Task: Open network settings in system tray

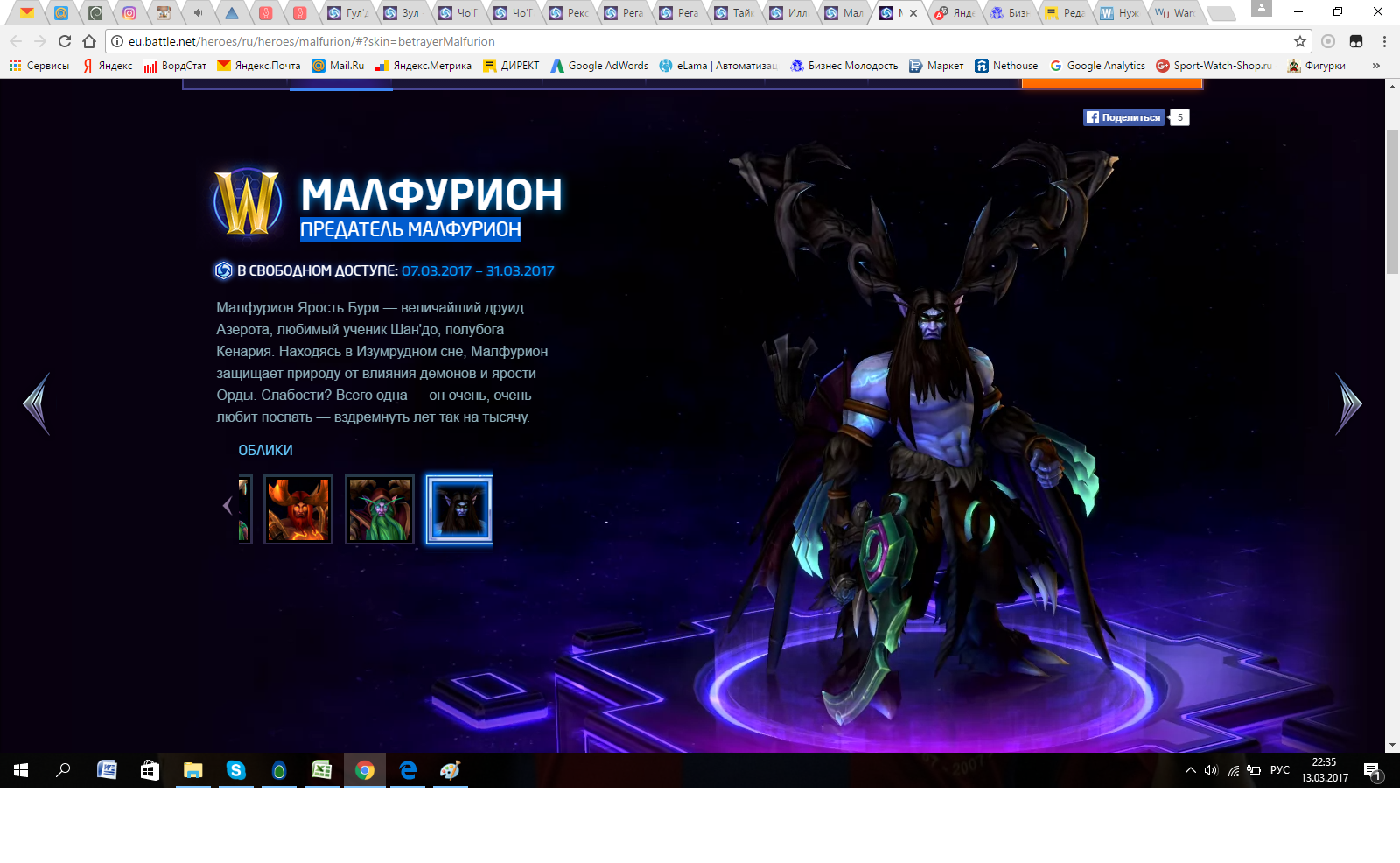Action: pos(1233,770)
